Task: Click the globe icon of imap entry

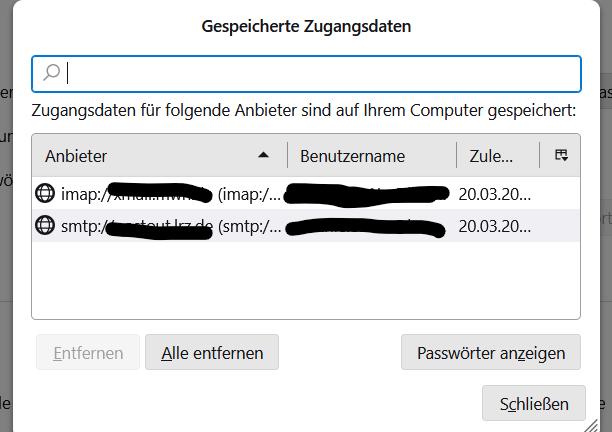Action: 45,193
